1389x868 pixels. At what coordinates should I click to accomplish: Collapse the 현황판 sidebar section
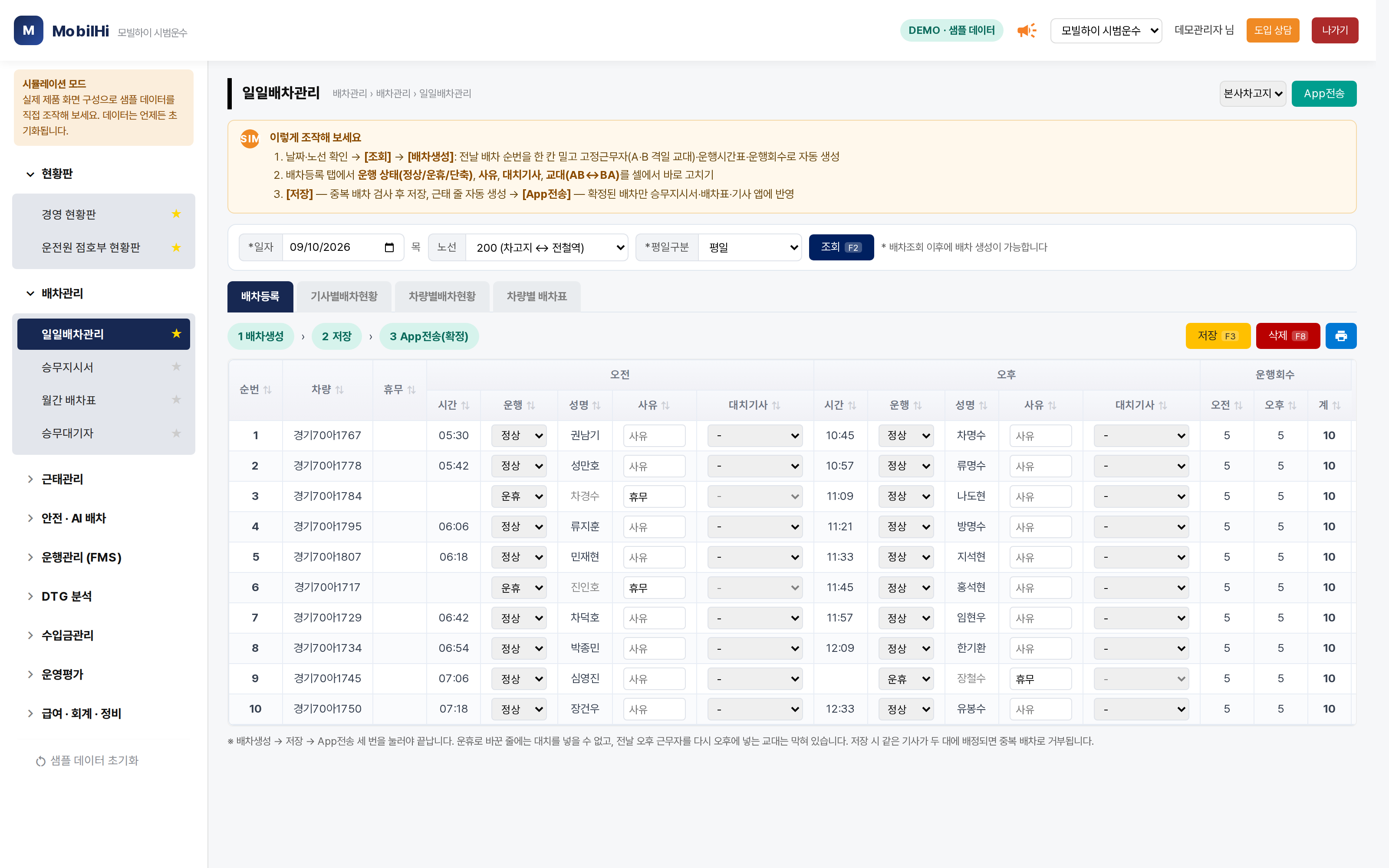click(103, 174)
